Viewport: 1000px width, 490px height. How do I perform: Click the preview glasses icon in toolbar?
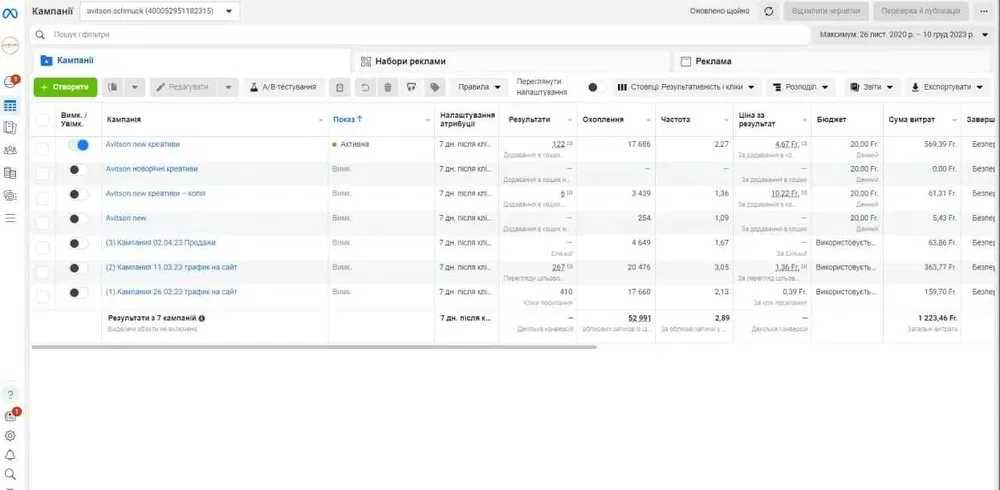pyautogui.click(x=411, y=87)
